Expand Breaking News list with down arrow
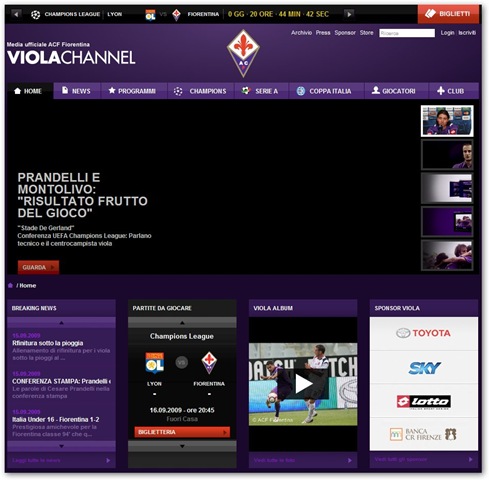Image resolution: width=489 pixels, height=480 pixels. pos(61,446)
